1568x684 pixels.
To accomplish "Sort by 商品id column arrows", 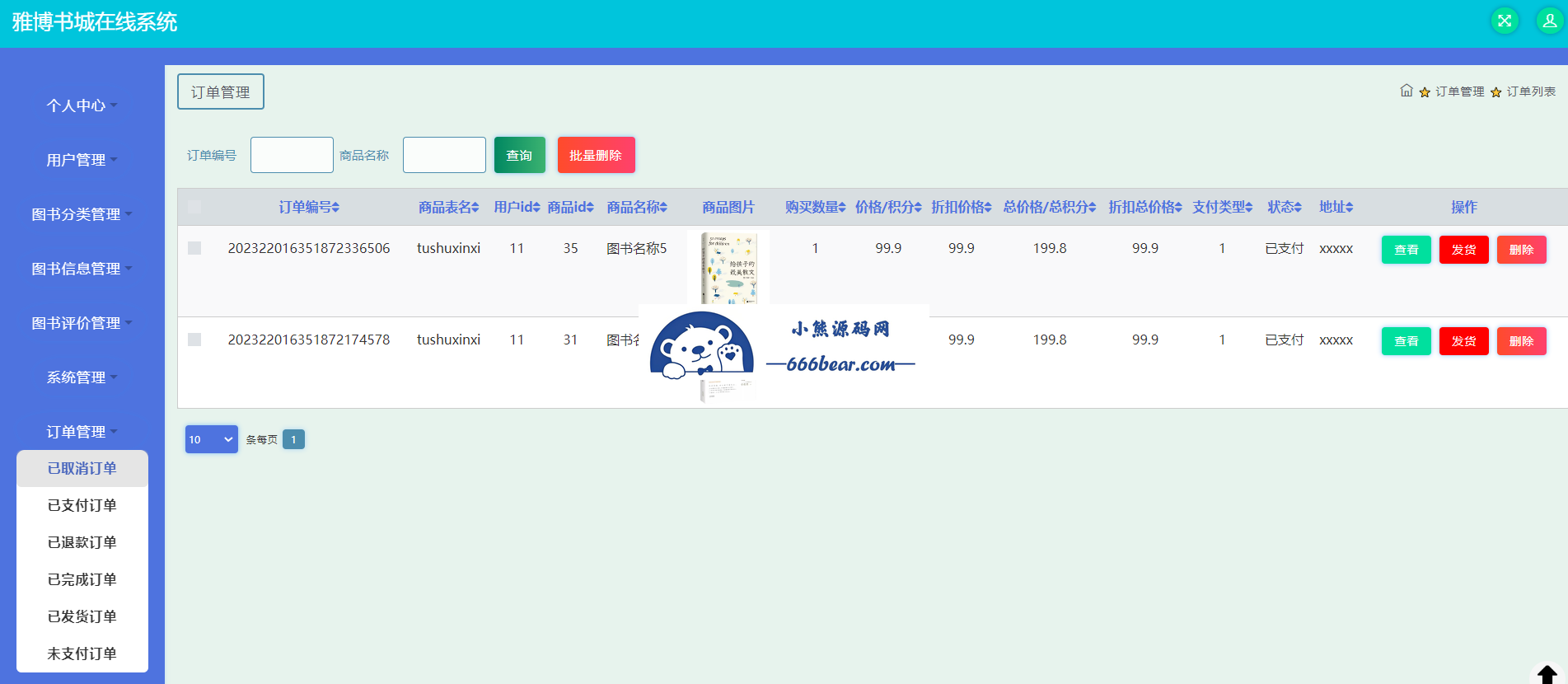I will tap(590, 208).
